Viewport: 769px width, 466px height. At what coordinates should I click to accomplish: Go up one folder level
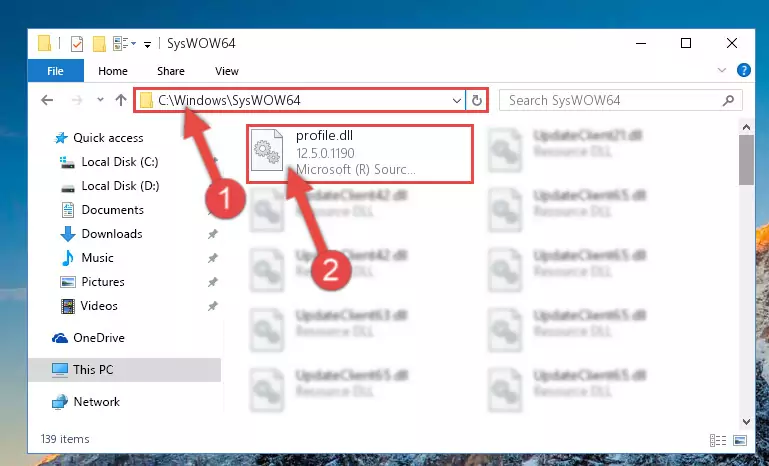121,100
